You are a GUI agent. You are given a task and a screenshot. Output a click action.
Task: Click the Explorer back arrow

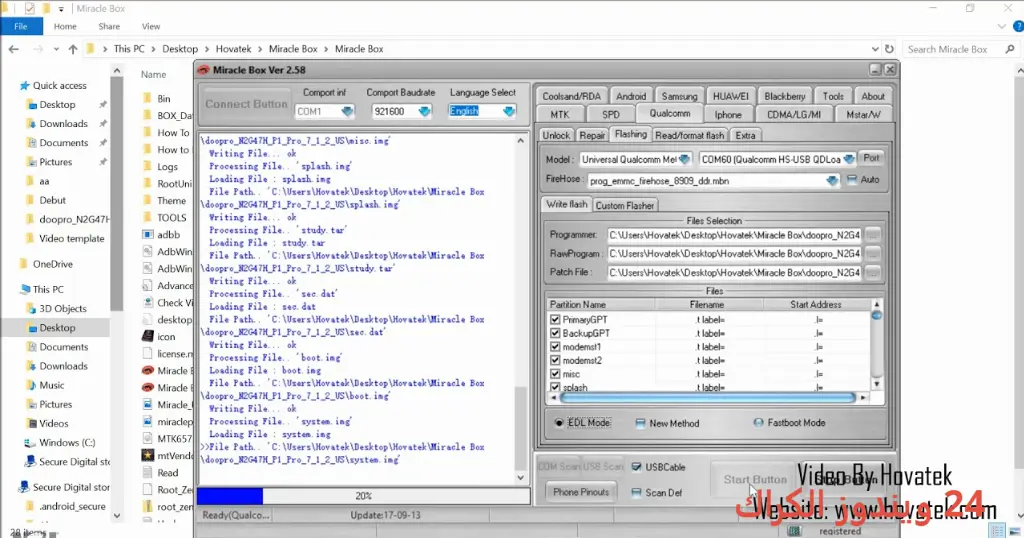coord(14,49)
